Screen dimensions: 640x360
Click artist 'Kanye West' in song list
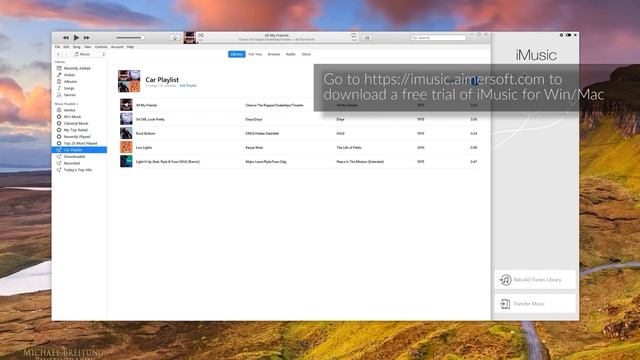pyautogui.click(x=254, y=148)
